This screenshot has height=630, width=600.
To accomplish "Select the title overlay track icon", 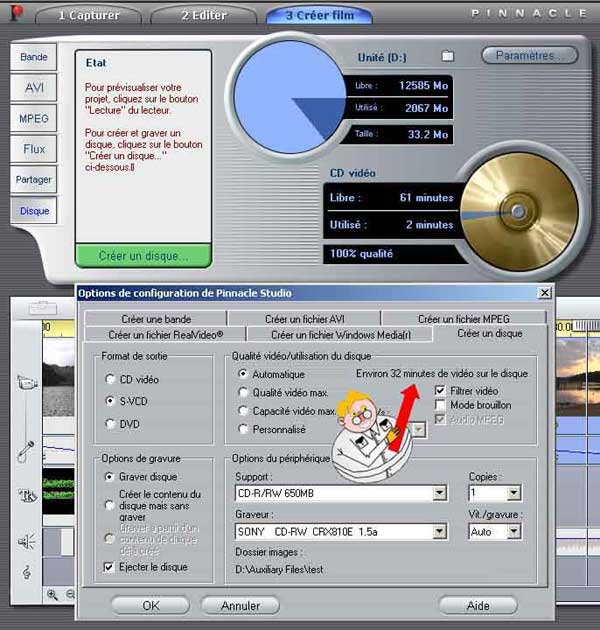I will [x=27, y=496].
